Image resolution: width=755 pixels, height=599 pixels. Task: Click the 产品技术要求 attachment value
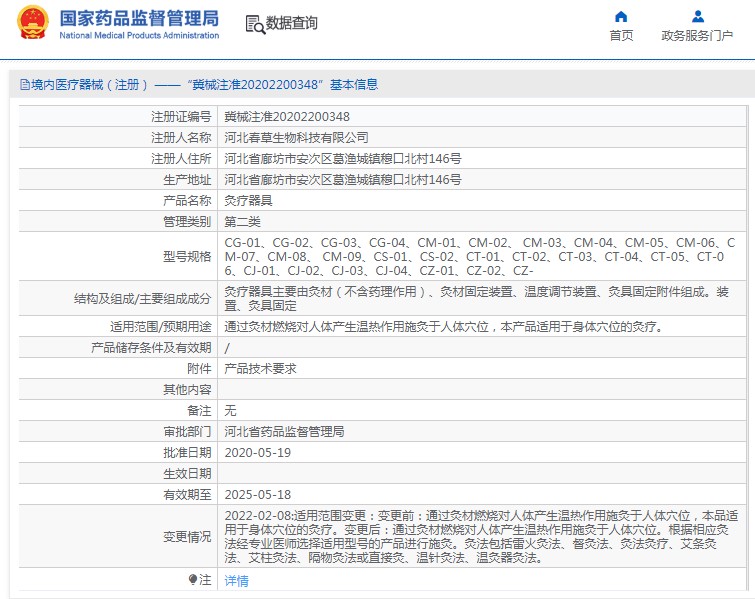point(260,368)
